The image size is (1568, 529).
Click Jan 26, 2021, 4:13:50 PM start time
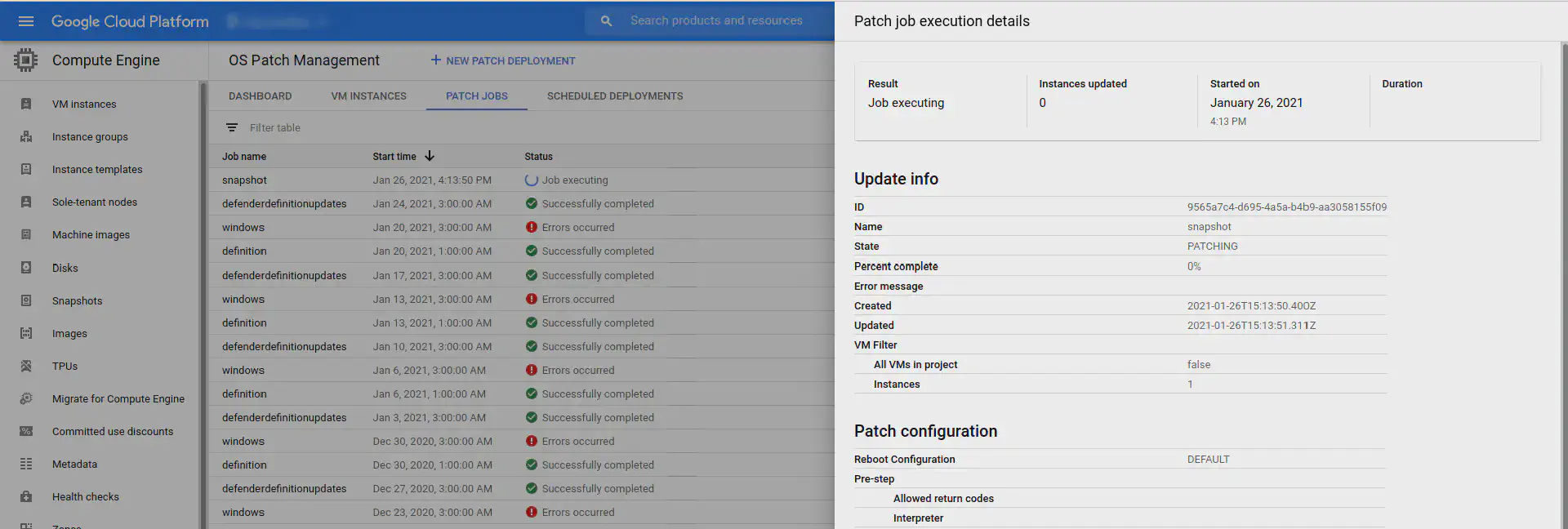tap(432, 180)
